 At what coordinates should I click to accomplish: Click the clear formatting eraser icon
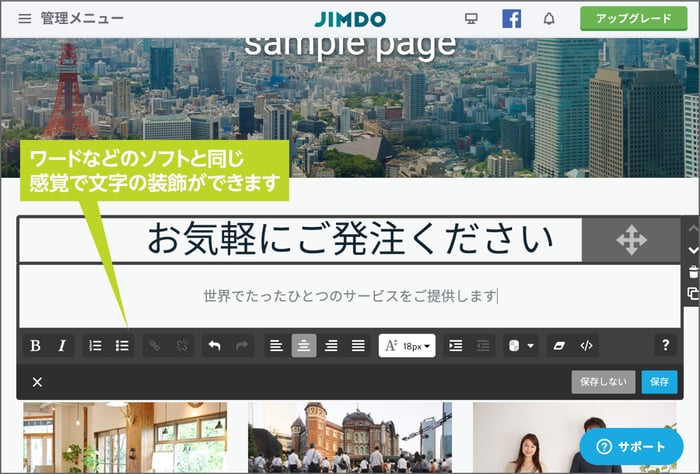point(559,345)
